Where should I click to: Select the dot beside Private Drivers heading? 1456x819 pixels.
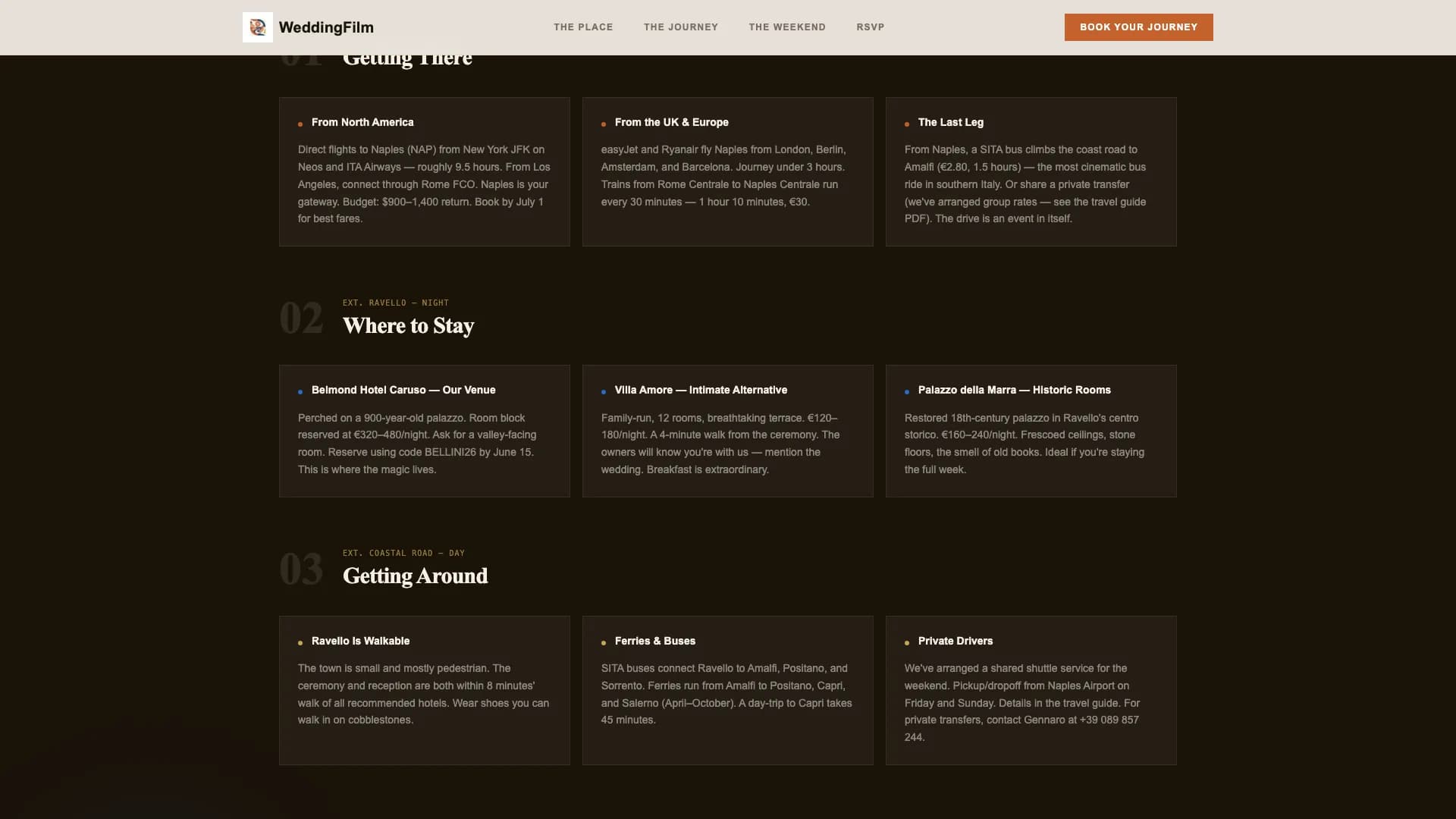pos(908,642)
